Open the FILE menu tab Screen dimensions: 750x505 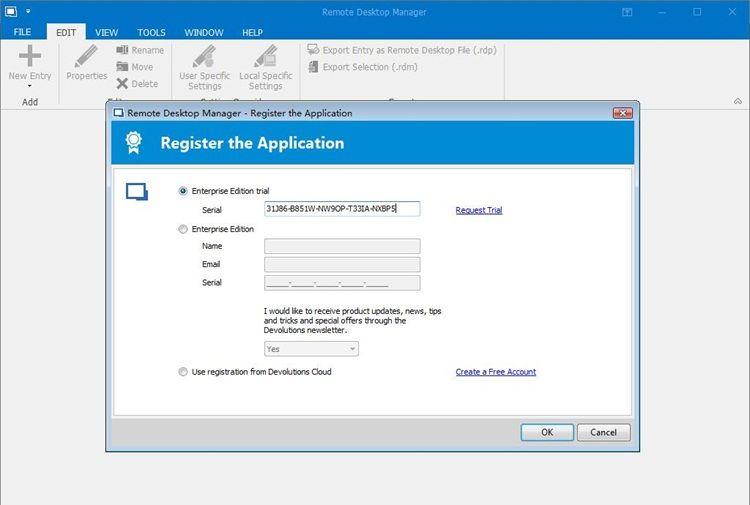22,32
